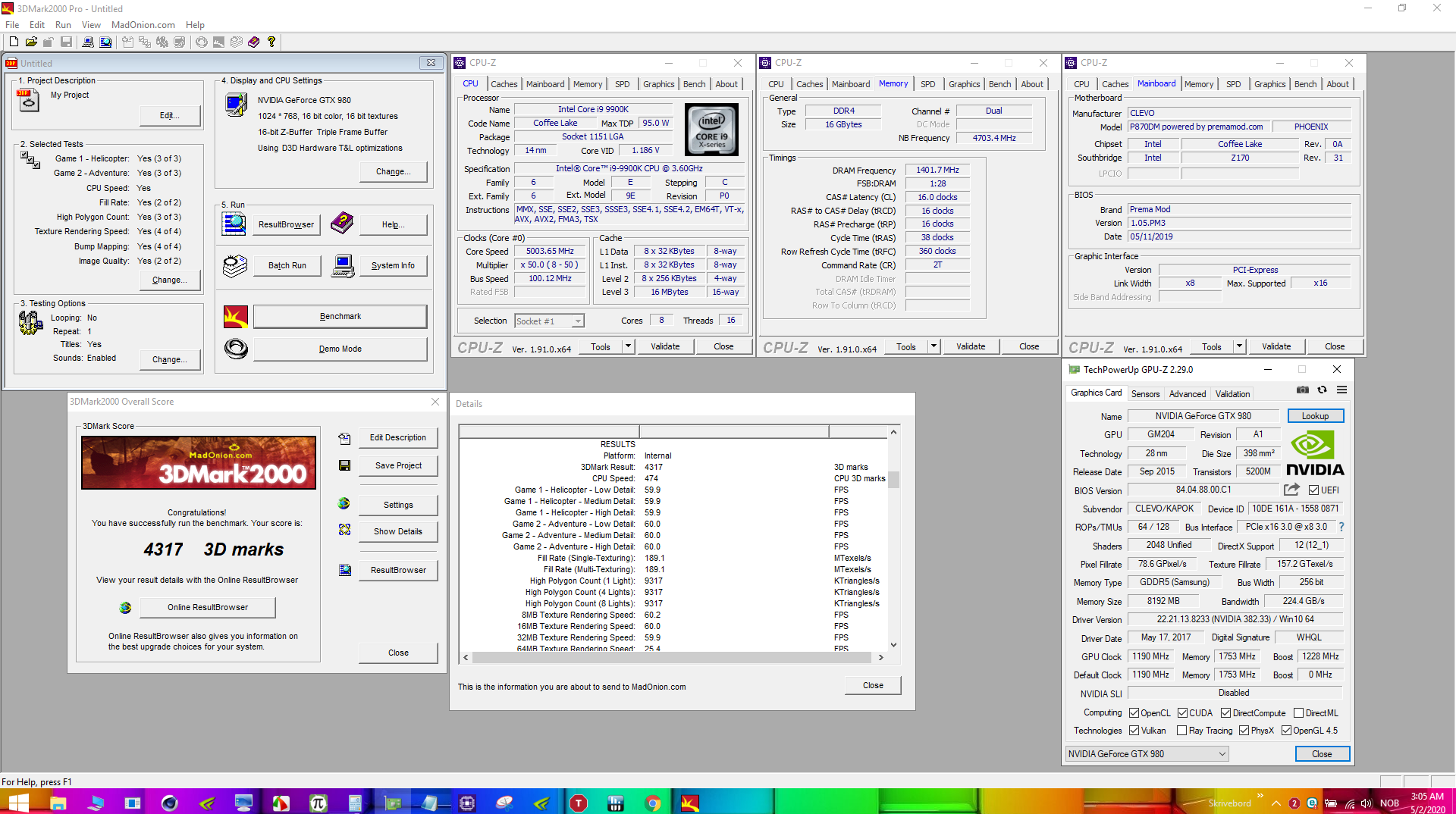
Task: Toggle the DirectCompute checkbox
Action: [x=1225, y=713]
